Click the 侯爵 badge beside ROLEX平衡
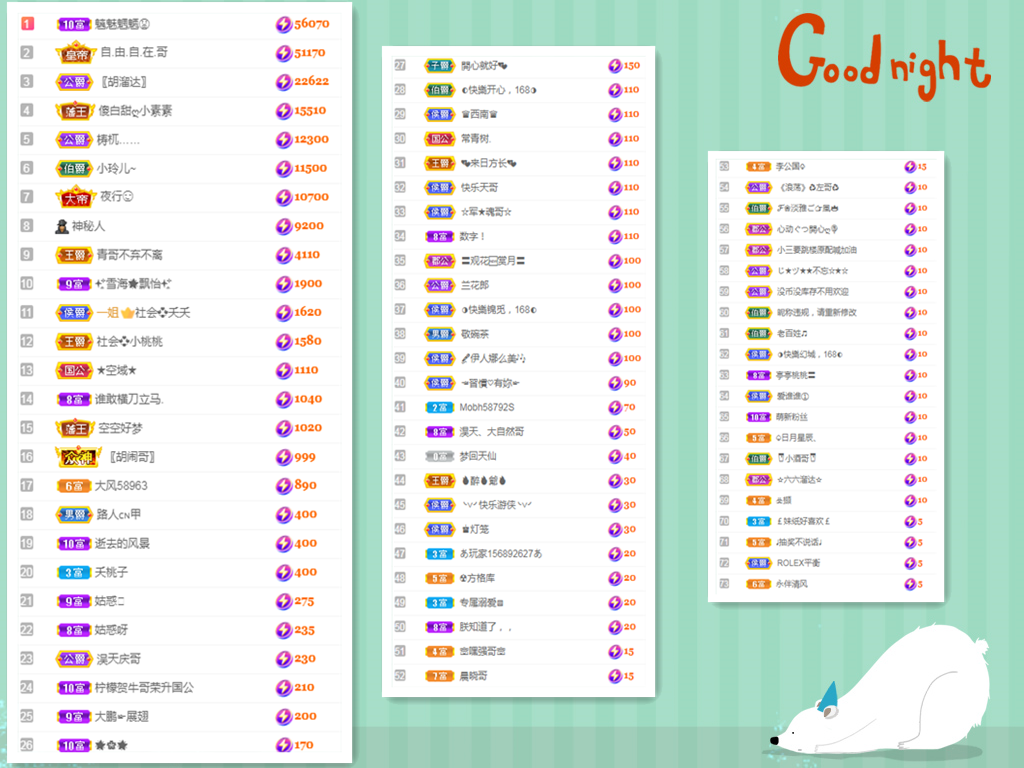Screen dimensions: 1024x768 [758, 563]
